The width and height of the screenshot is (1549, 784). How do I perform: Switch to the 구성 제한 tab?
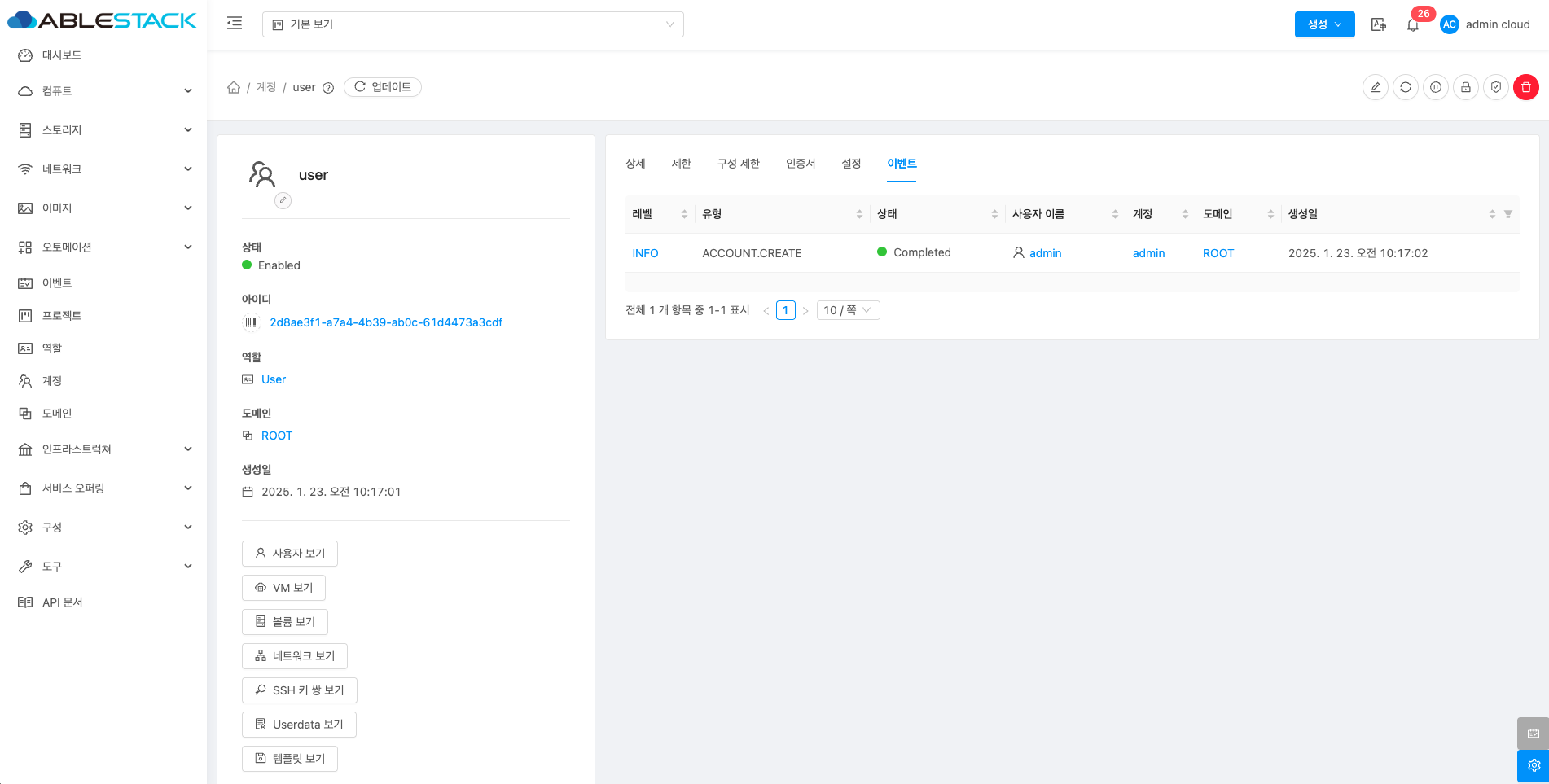tap(738, 164)
